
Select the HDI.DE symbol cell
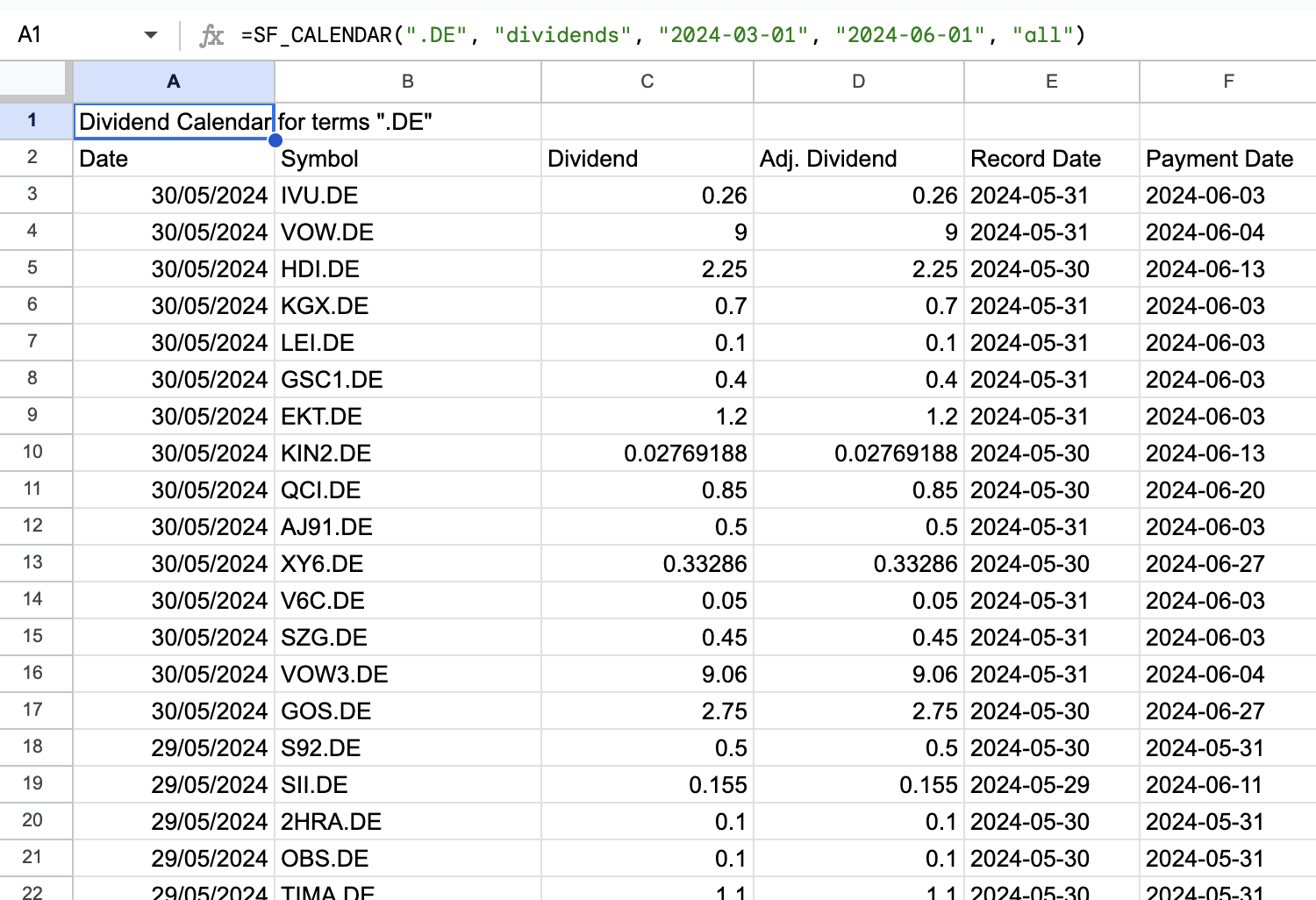(408, 269)
